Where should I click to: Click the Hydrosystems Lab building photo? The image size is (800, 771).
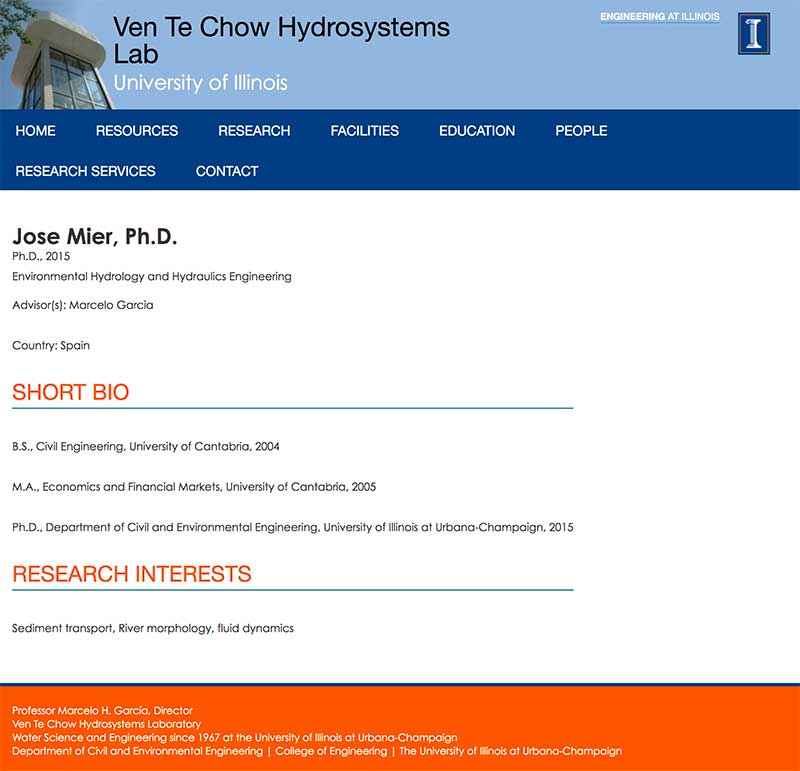tap(55, 55)
